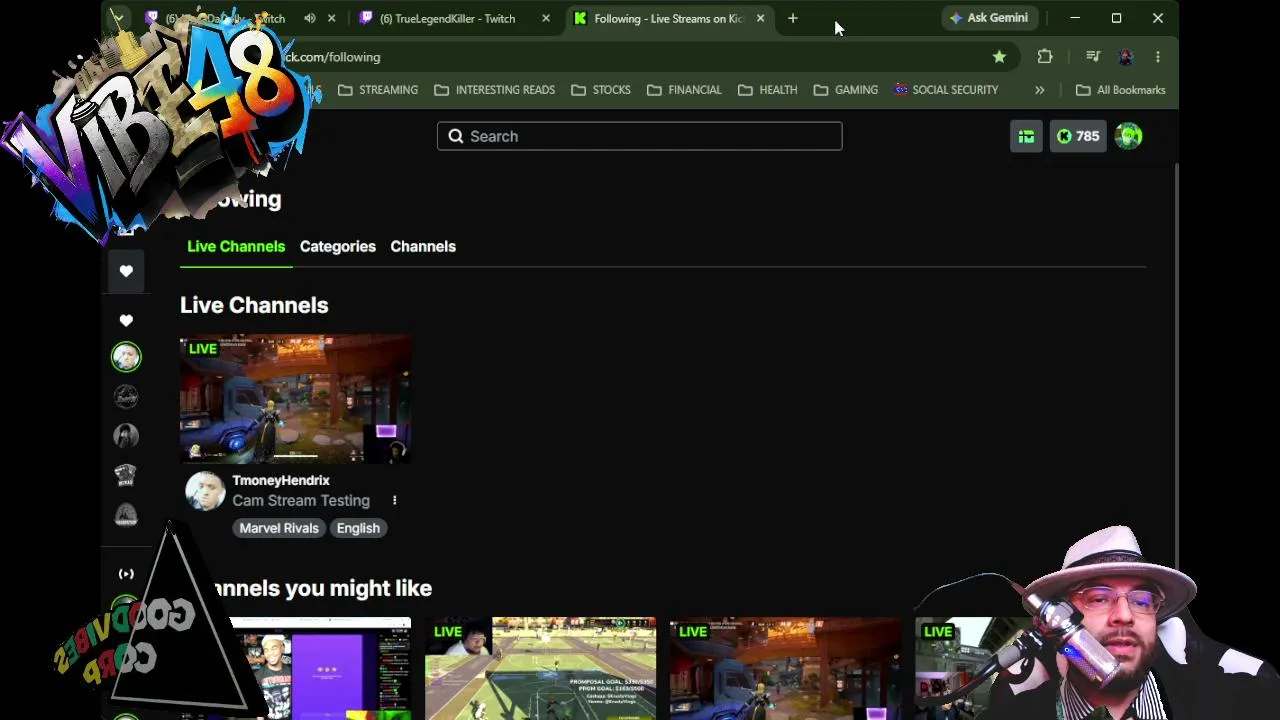Image resolution: width=1280 pixels, height=720 pixels.
Task: Click the lower heart icon in sidebar
Action: click(x=126, y=321)
